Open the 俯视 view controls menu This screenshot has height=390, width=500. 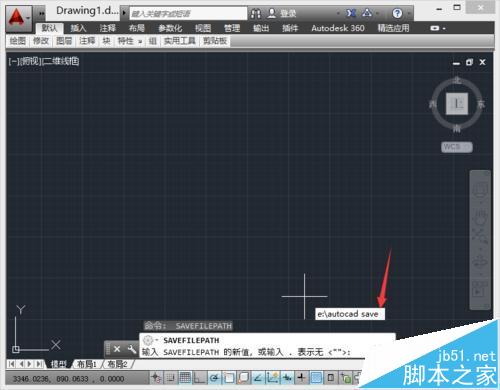point(30,61)
